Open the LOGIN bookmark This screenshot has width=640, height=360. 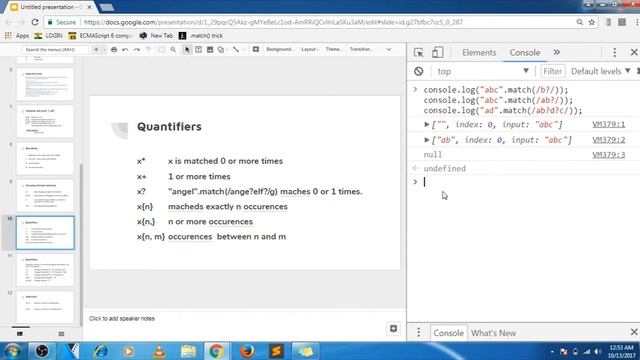49,36
